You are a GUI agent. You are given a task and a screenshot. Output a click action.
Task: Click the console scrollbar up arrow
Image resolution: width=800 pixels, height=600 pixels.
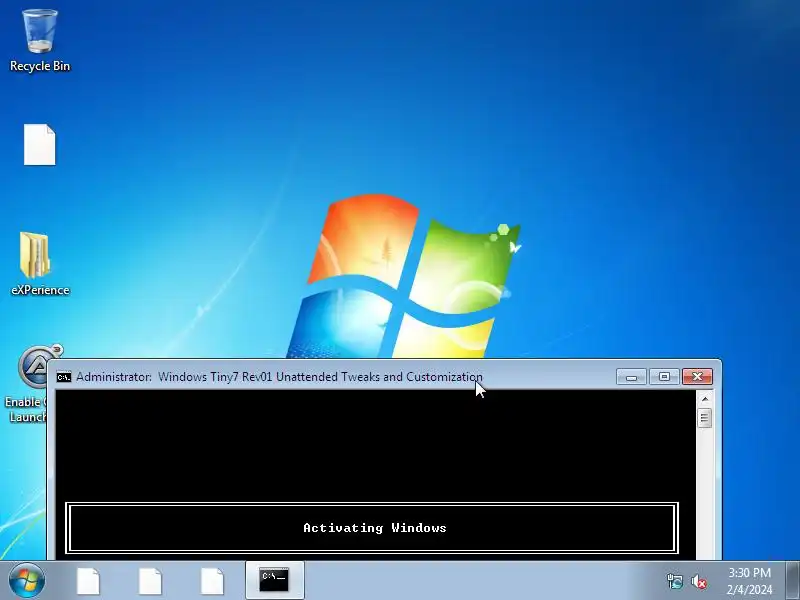tap(705, 398)
